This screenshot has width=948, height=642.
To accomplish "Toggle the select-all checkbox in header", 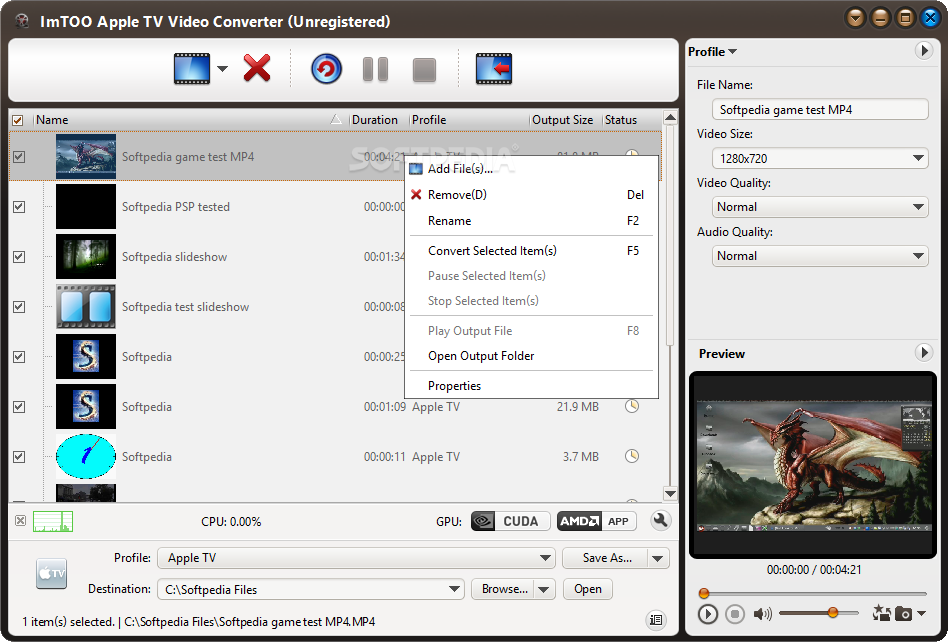I will [x=18, y=120].
